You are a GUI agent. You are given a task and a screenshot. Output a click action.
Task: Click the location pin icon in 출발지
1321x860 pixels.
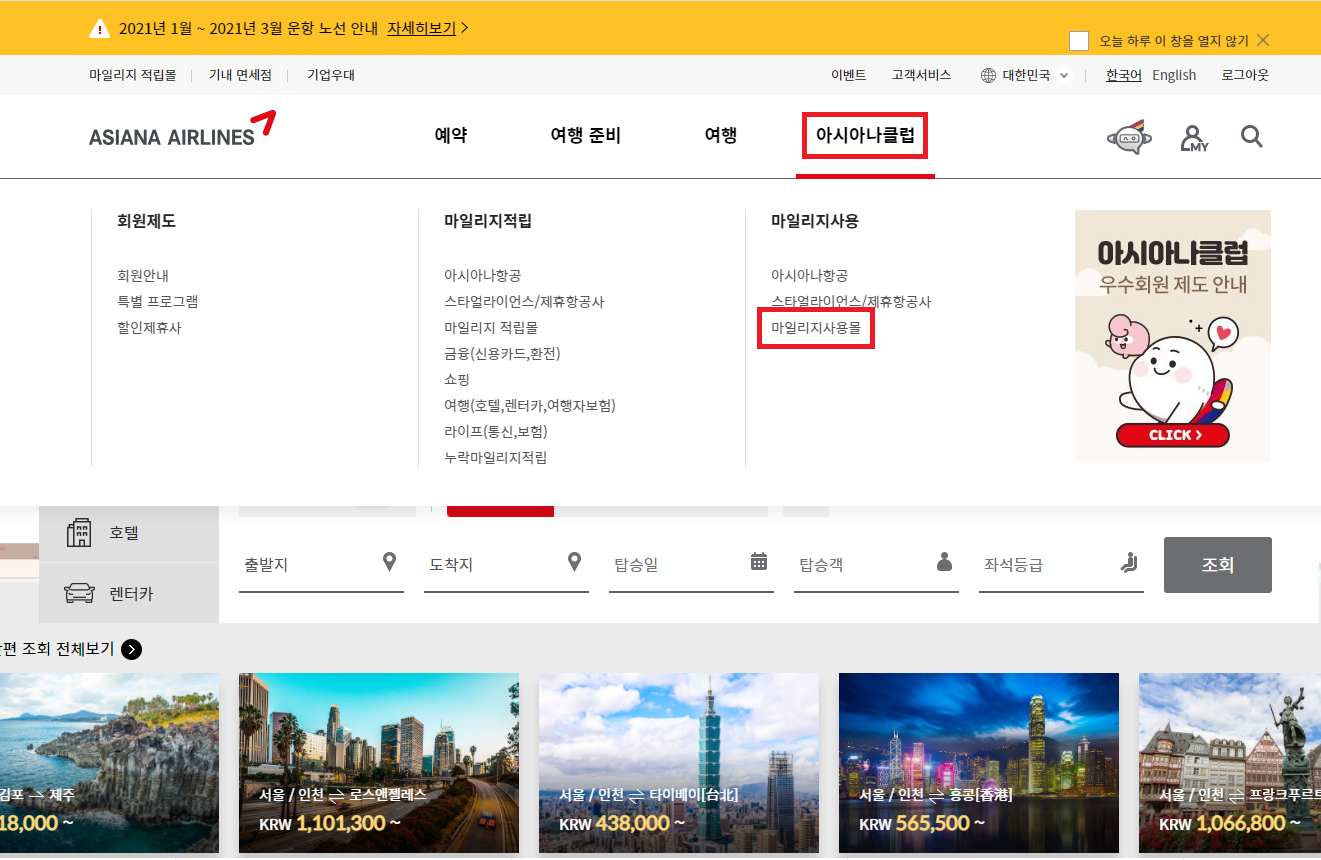pos(390,562)
